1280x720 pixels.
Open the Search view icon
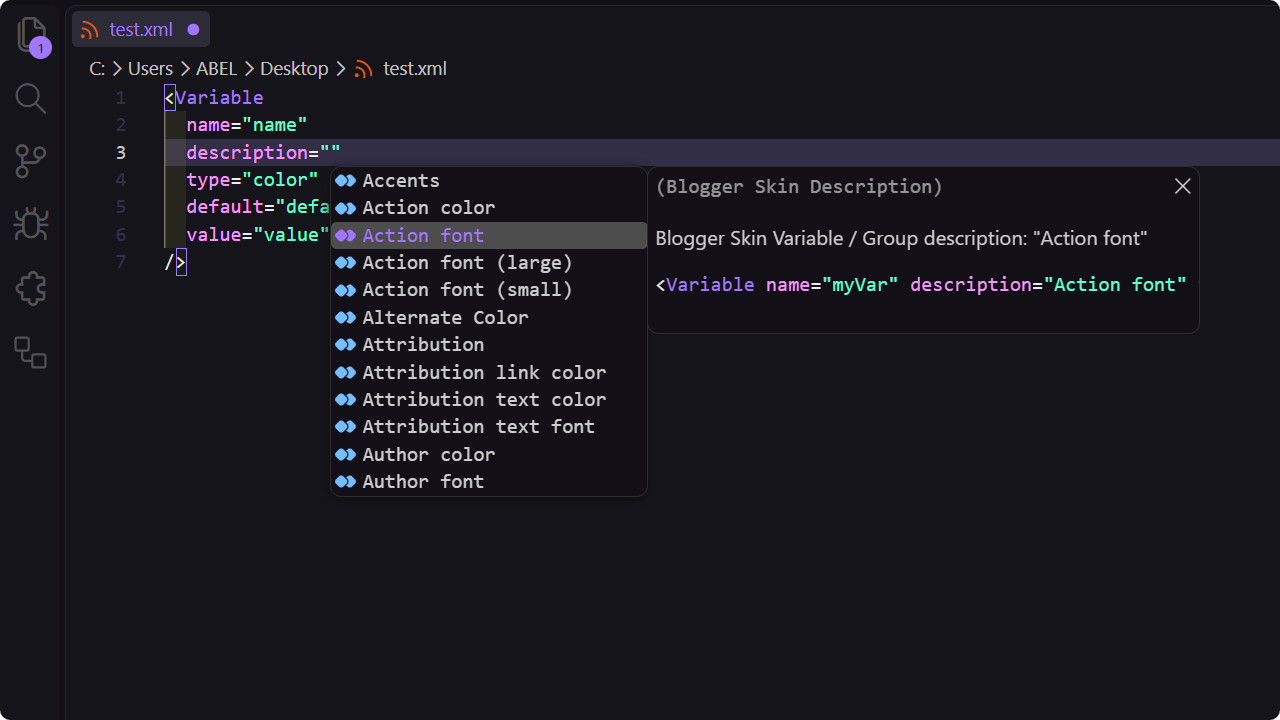(31, 98)
